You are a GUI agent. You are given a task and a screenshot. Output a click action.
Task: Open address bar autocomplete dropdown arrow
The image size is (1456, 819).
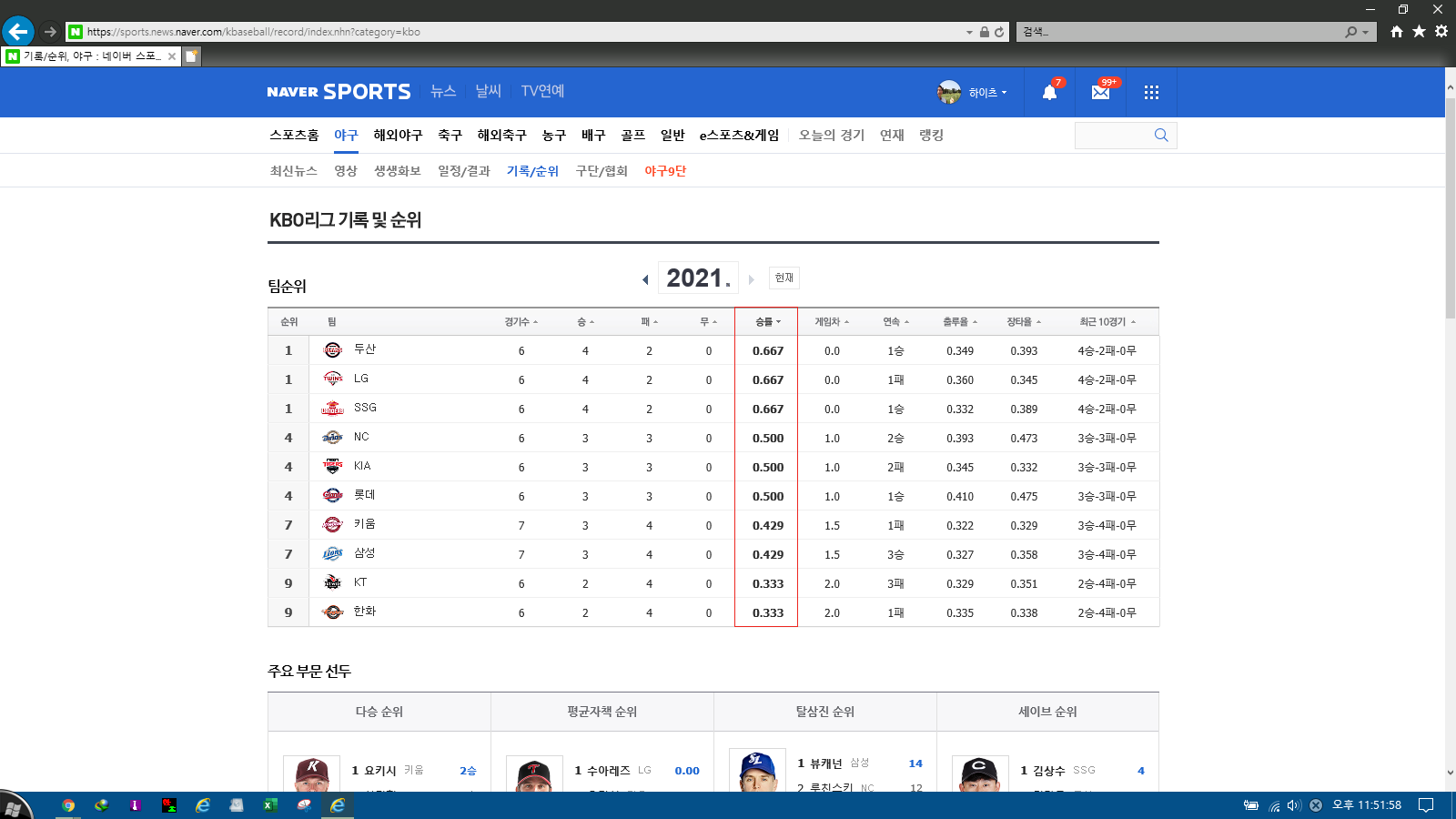969,32
